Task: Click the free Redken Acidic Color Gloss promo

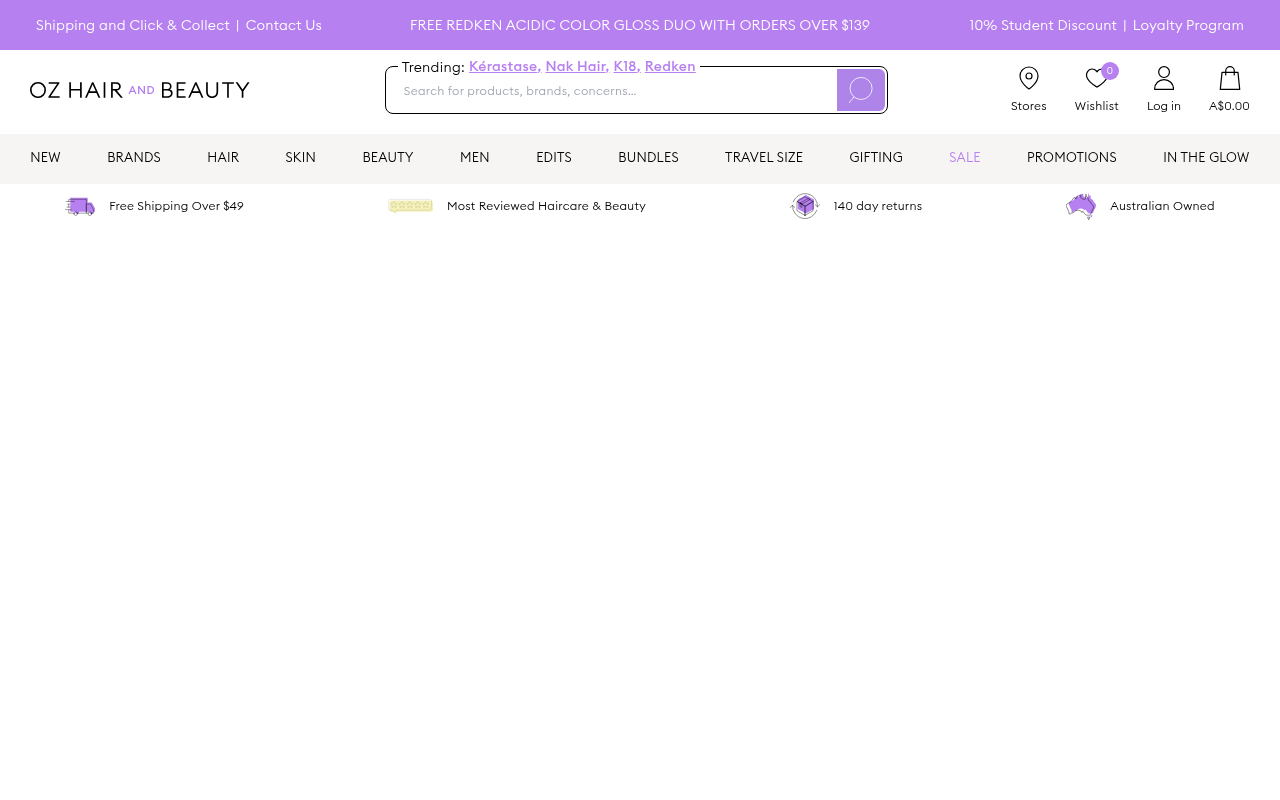Action: click(x=640, y=25)
